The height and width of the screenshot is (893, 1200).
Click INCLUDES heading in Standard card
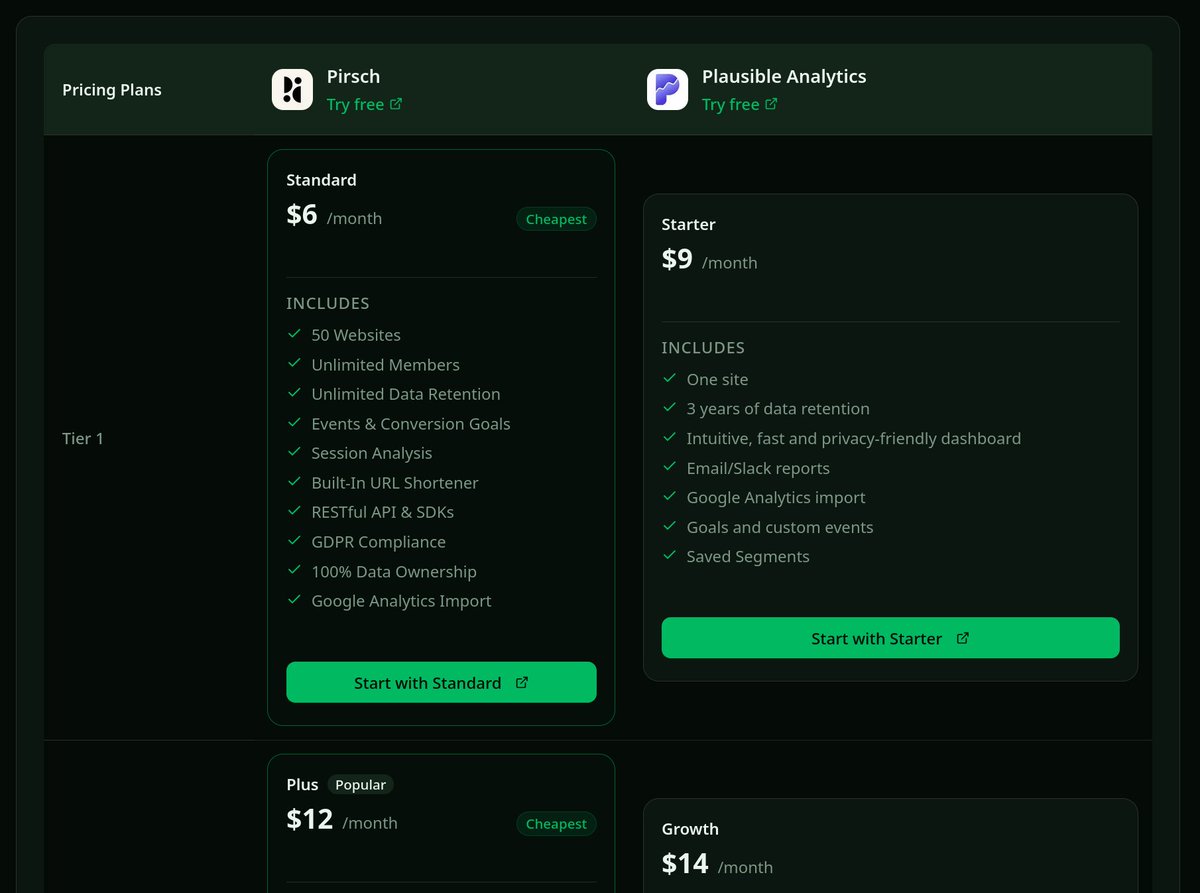click(x=328, y=303)
